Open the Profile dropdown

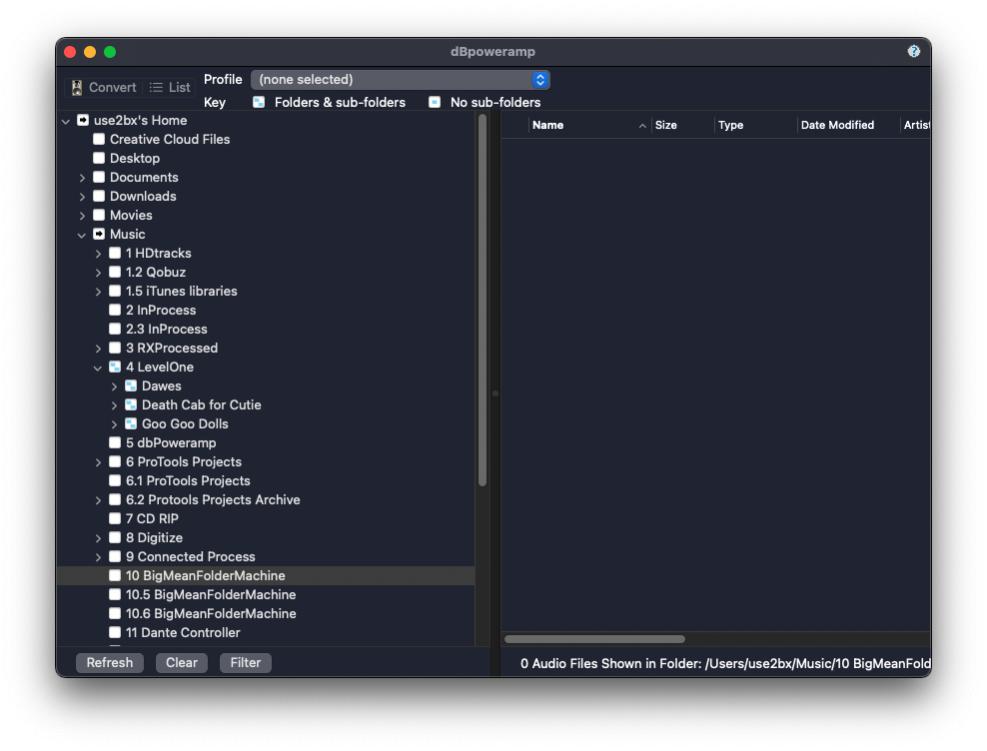click(400, 80)
